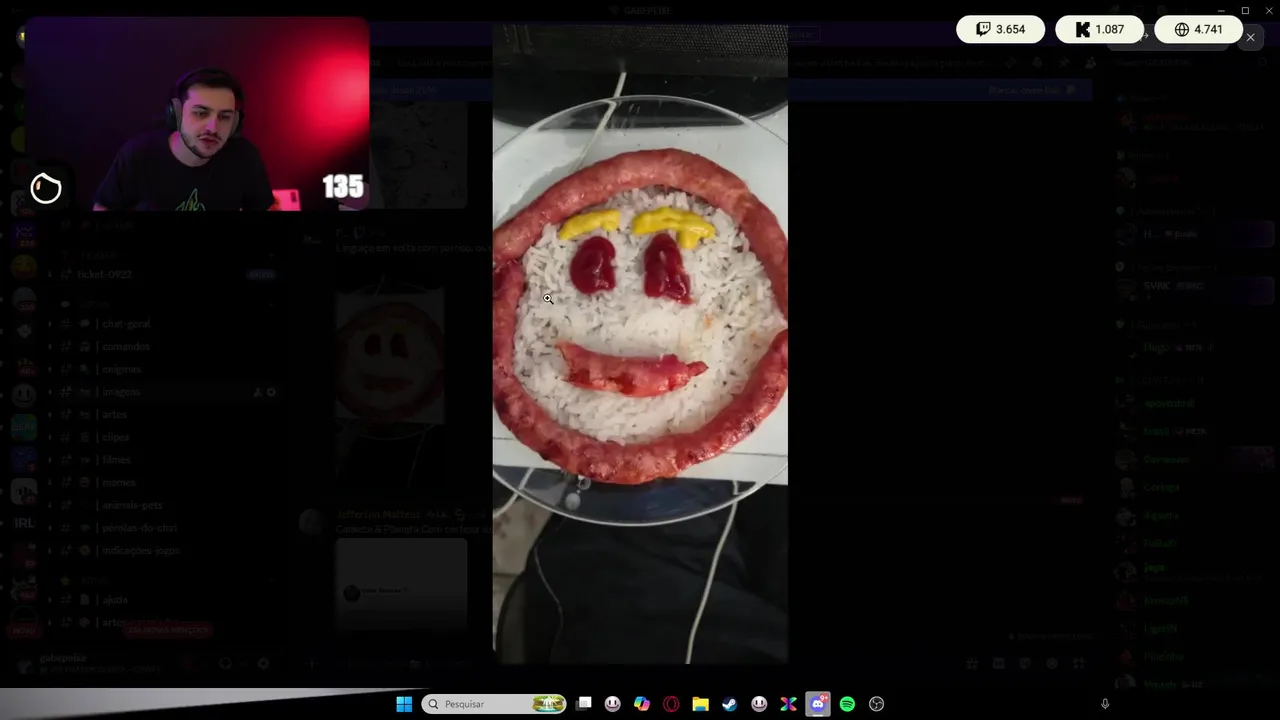The image size is (1280, 720).
Task: Click the total viewer count 4.741
Action: [x=1198, y=29]
